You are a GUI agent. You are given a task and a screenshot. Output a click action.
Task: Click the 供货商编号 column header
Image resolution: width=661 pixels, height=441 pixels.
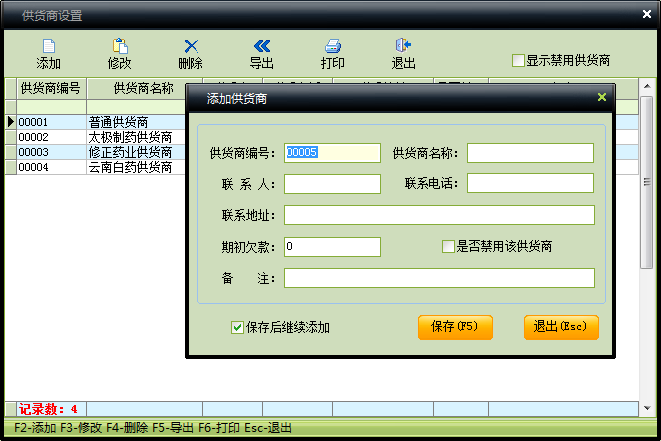pyautogui.click(x=50, y=88)
